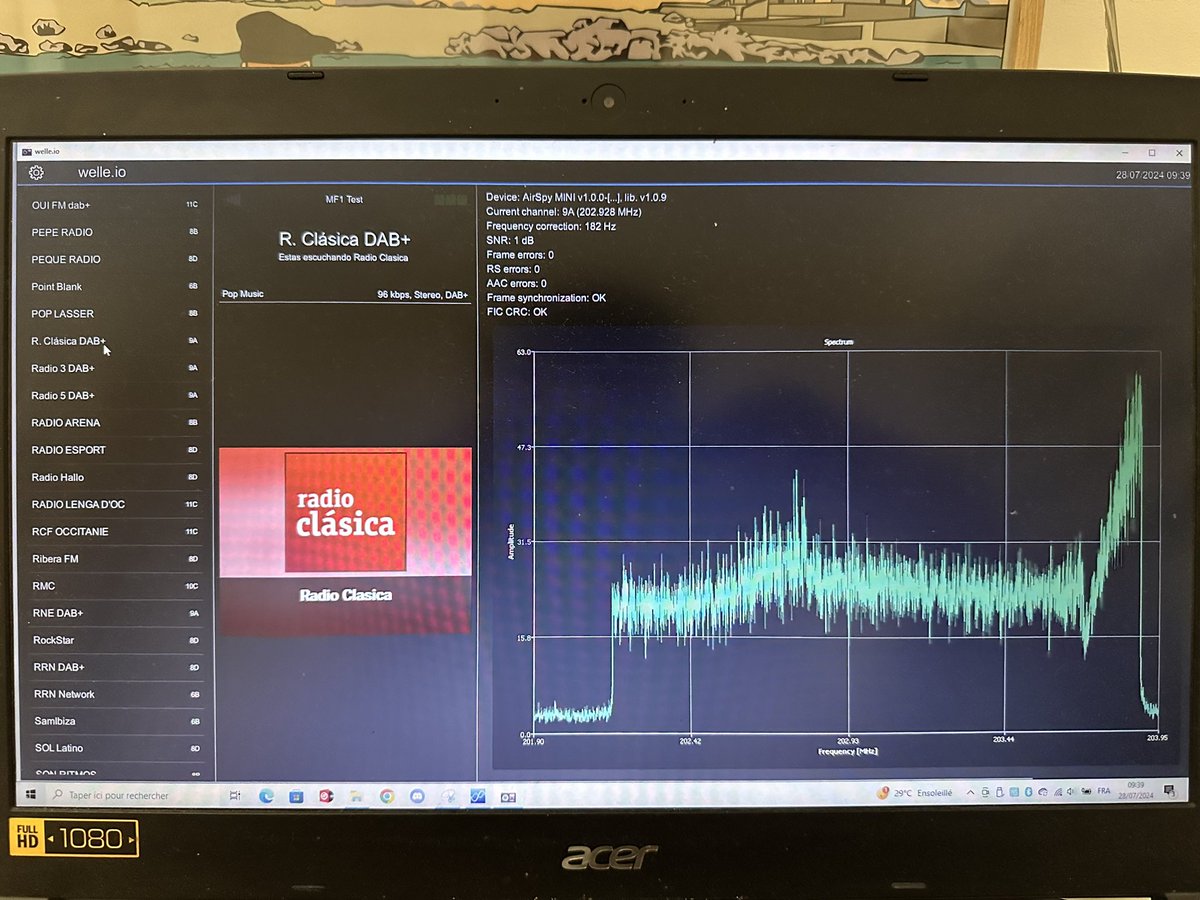1200x900 pixels.
Task: Click the Radio Clasica slideshow image
Action: point(345,541)
